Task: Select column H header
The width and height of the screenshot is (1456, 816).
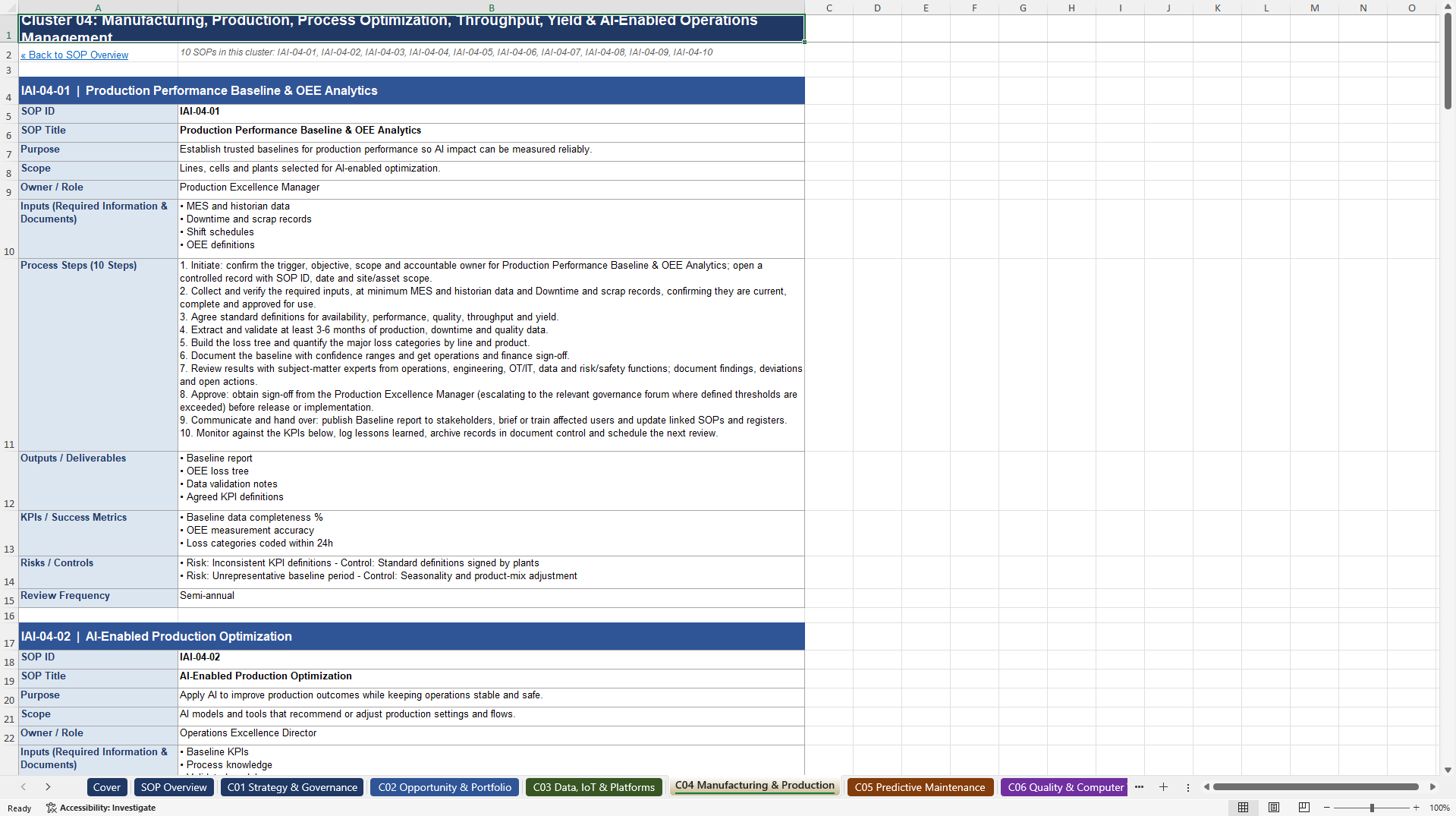Action: 1071,8
